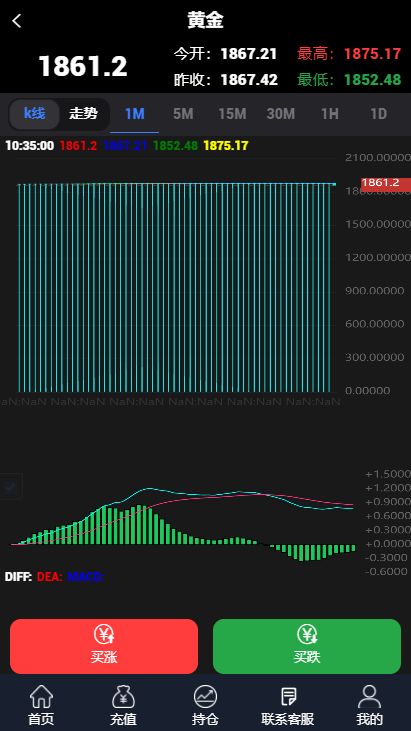Switch to k线 candlestick view
Image resolution: width=411 pixels, height=731 pixels.
point(34,114)
